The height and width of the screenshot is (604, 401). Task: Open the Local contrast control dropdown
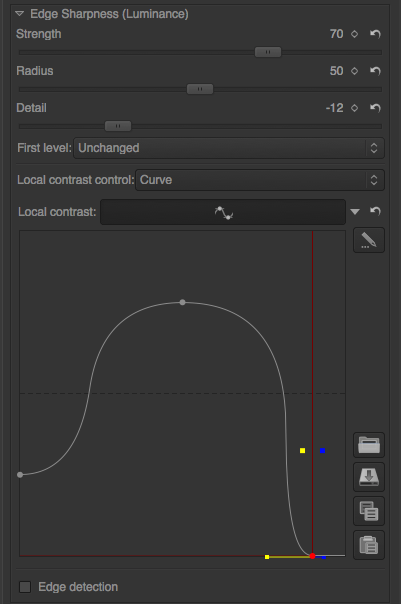point(260,180)
